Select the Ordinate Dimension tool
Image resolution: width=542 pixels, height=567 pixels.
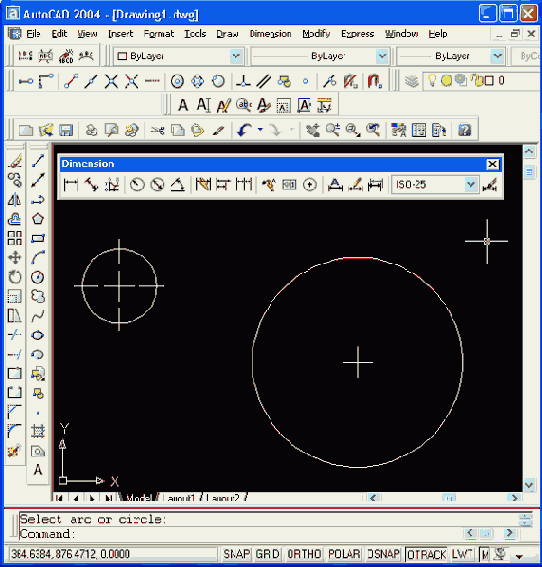click(x=112, y=185)
